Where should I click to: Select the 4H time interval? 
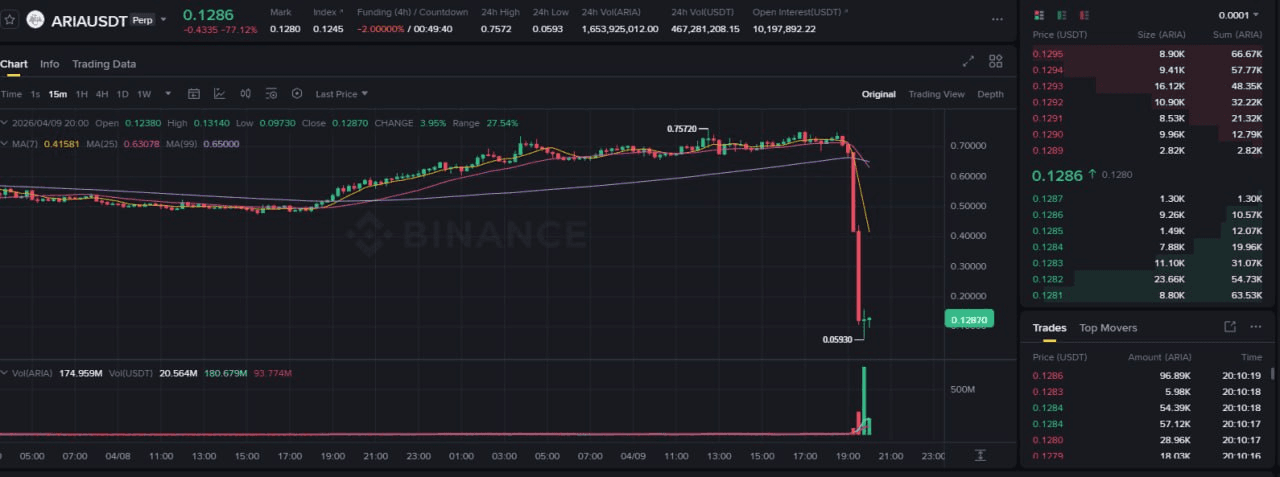coord(101,94)
